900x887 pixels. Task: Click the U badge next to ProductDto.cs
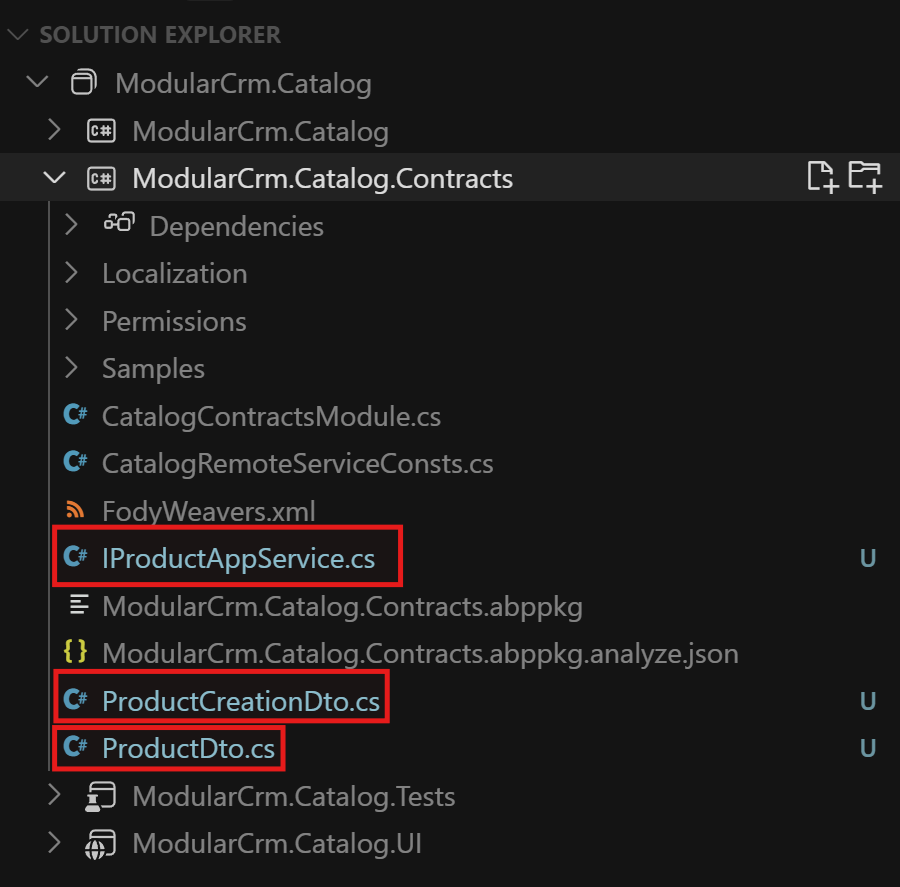click(868, 748)
